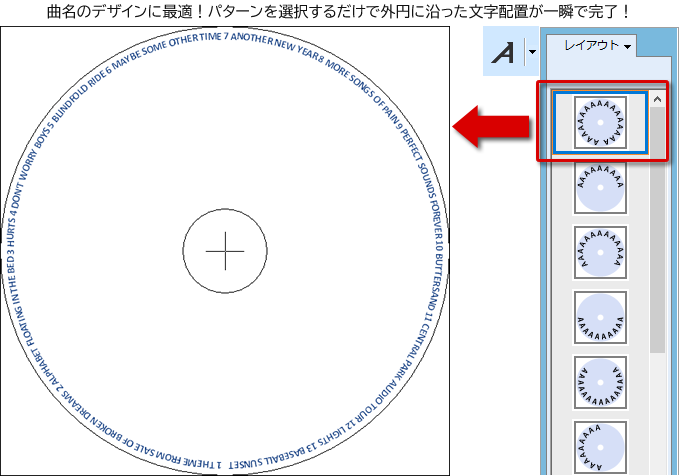The height and width of the screenshot is (476, 680).
Task: Apply the fourth layout with lower-arc text
Action: 600,318
